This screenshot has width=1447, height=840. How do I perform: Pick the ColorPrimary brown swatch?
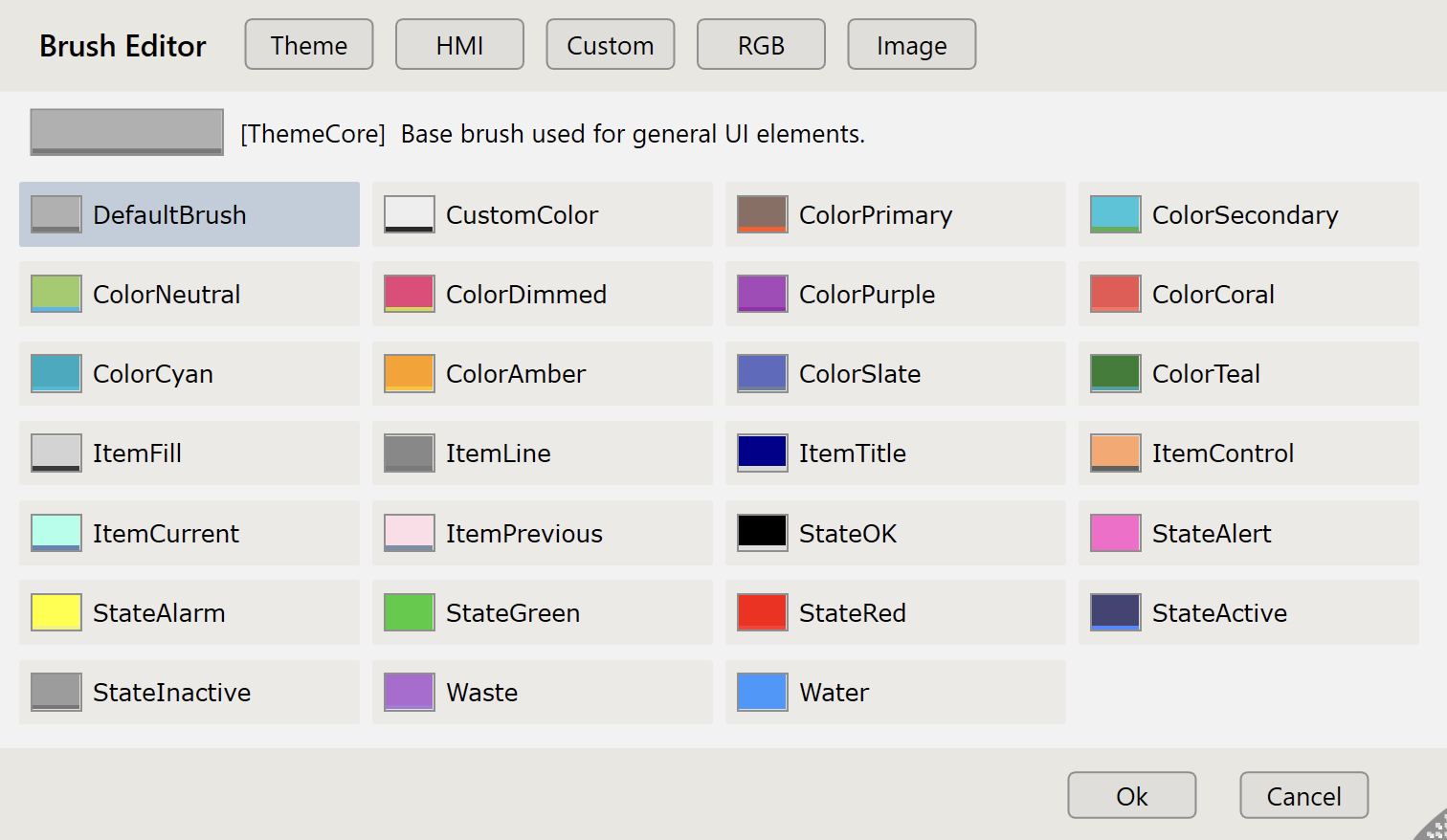[762, 214]
